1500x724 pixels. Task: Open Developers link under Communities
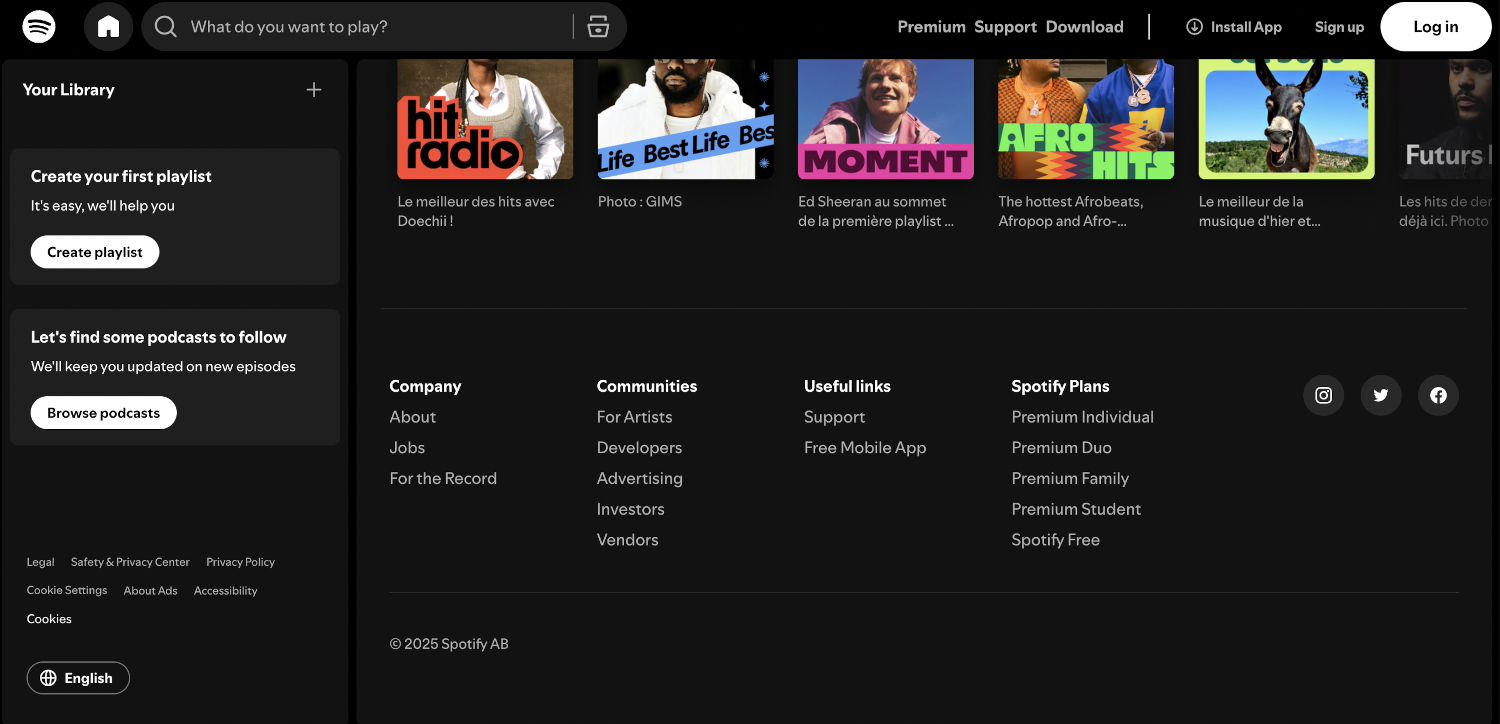pos(639,448)
